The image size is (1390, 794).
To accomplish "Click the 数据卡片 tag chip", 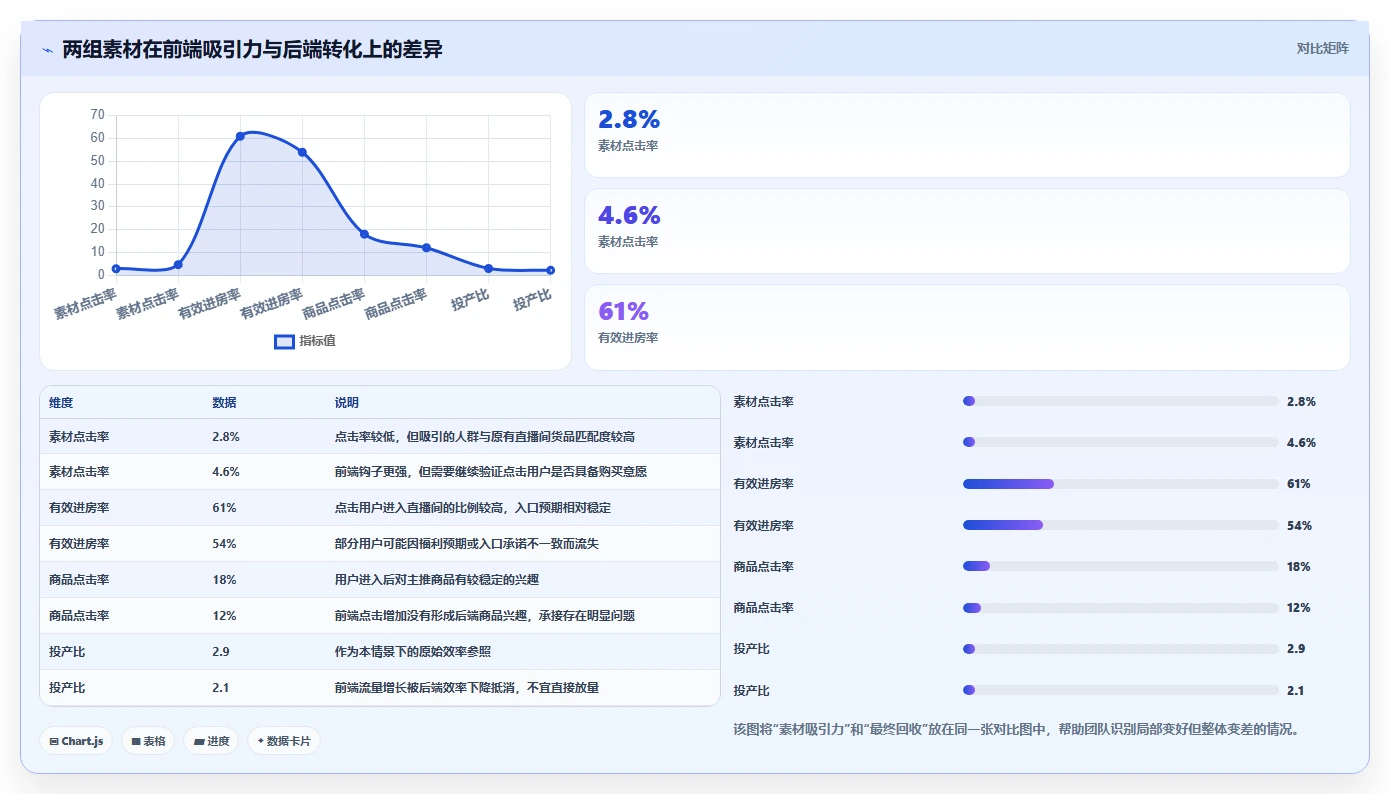I will (284, 741).
